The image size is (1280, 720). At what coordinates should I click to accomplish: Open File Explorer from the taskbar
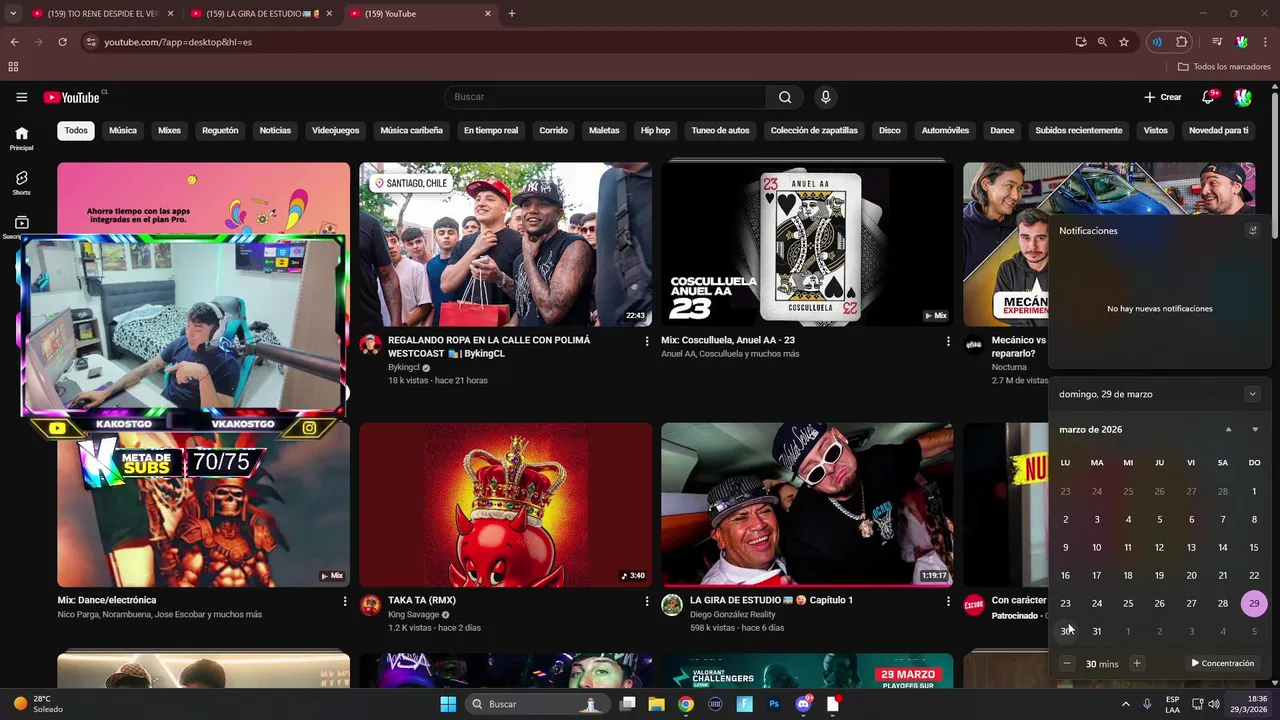click(x=656, y=704)
